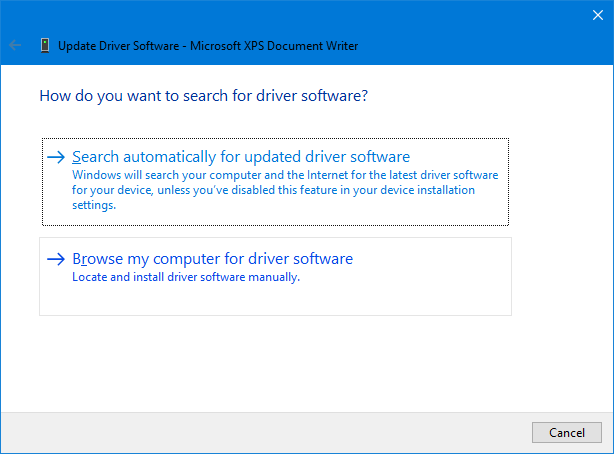The height and width of the screenshot is (454, 614).
Task: Click the back arrow in title bar
Action: pos(15,45)
